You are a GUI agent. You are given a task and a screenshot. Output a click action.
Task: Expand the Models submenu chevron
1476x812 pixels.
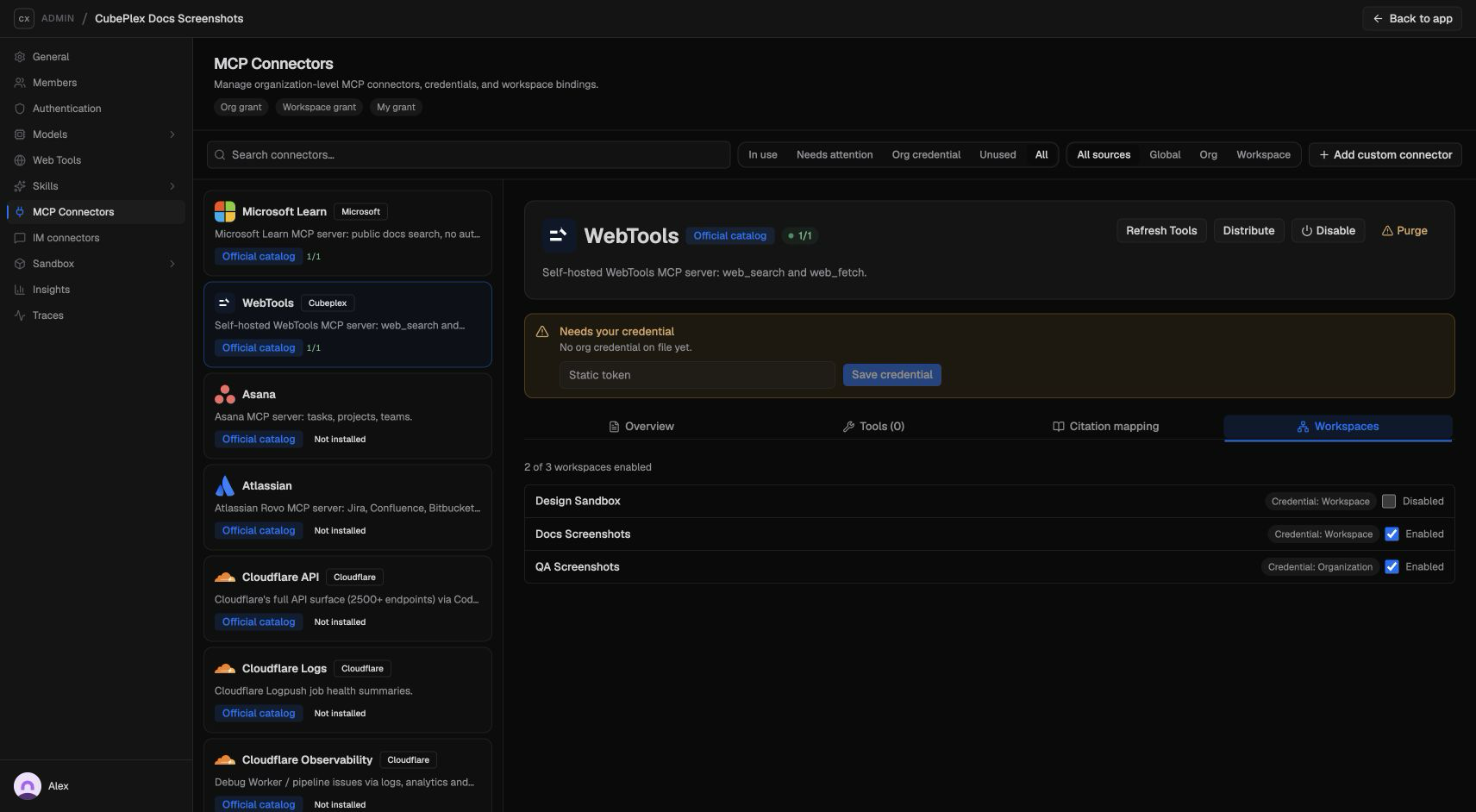(x=172, y=134)
